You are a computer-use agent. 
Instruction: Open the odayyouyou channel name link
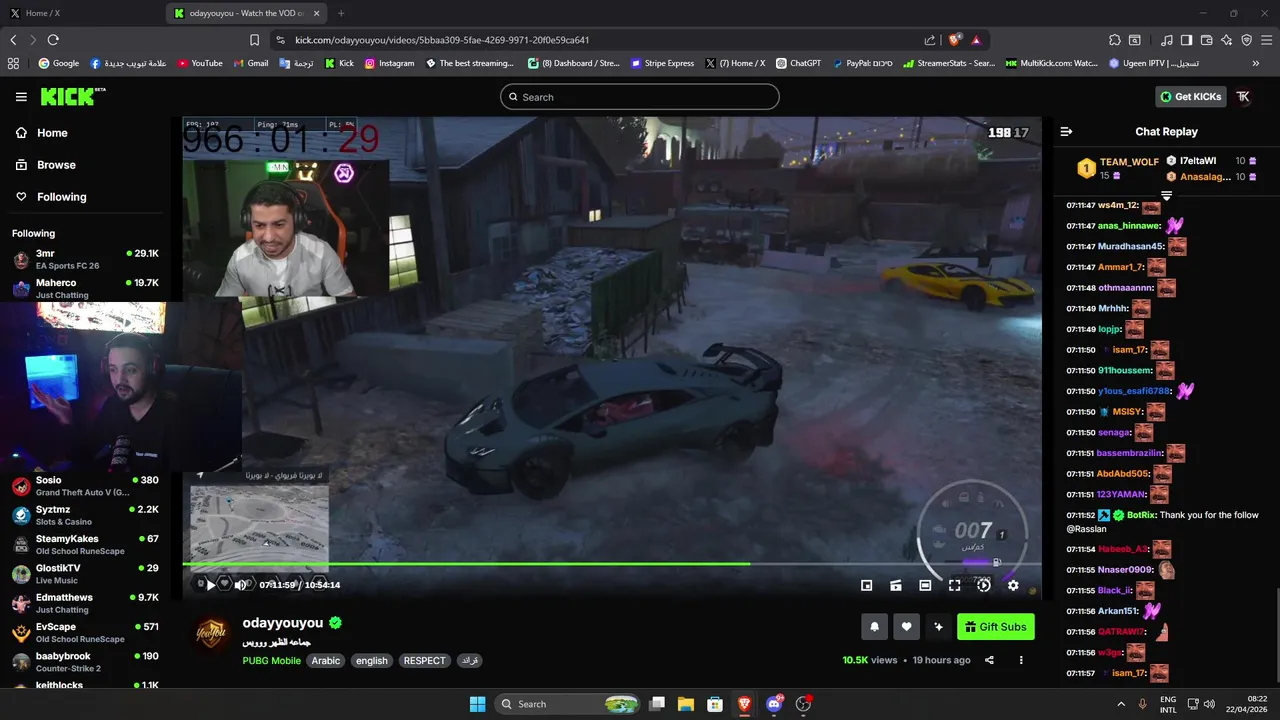click(283, 623)
